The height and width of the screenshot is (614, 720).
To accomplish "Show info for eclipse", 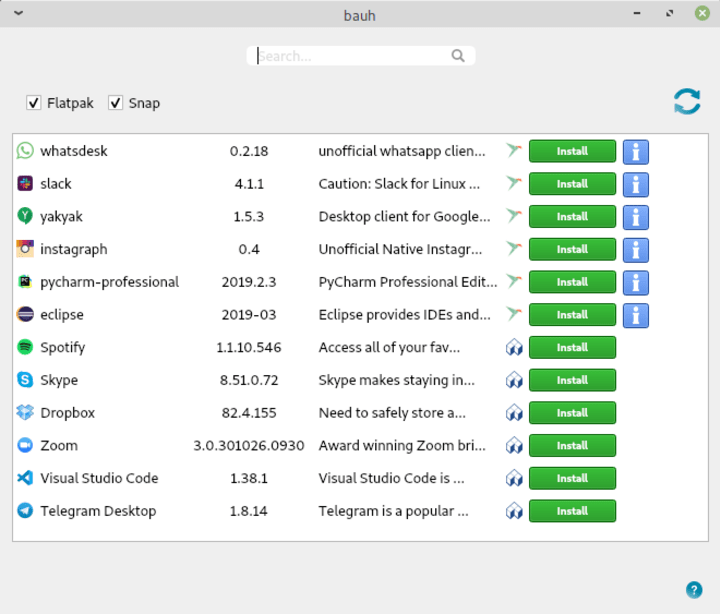I will [636, 315].
